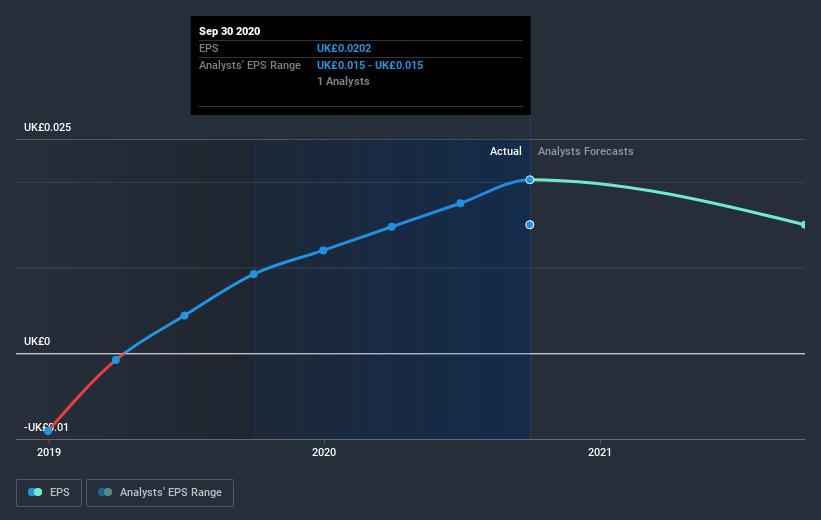Select the analyst estimate point below the EPS line

coord(530,225)
